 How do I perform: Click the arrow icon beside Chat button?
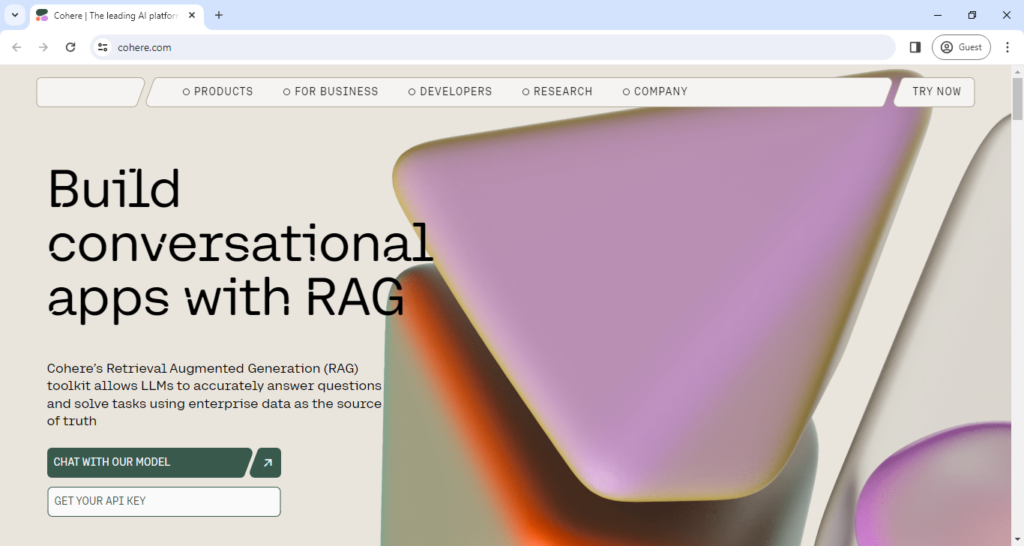[x=267, y=462]
